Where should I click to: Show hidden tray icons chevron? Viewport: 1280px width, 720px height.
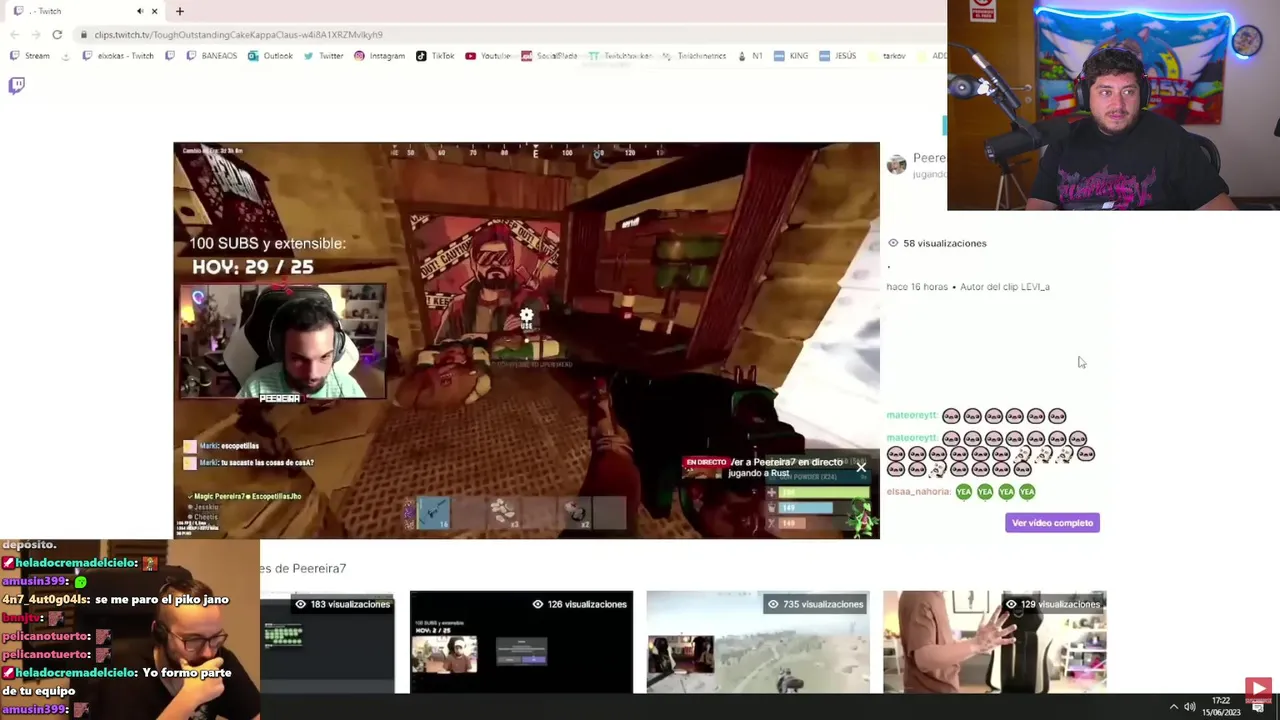pyautogui.click(x=1174, y=707)
